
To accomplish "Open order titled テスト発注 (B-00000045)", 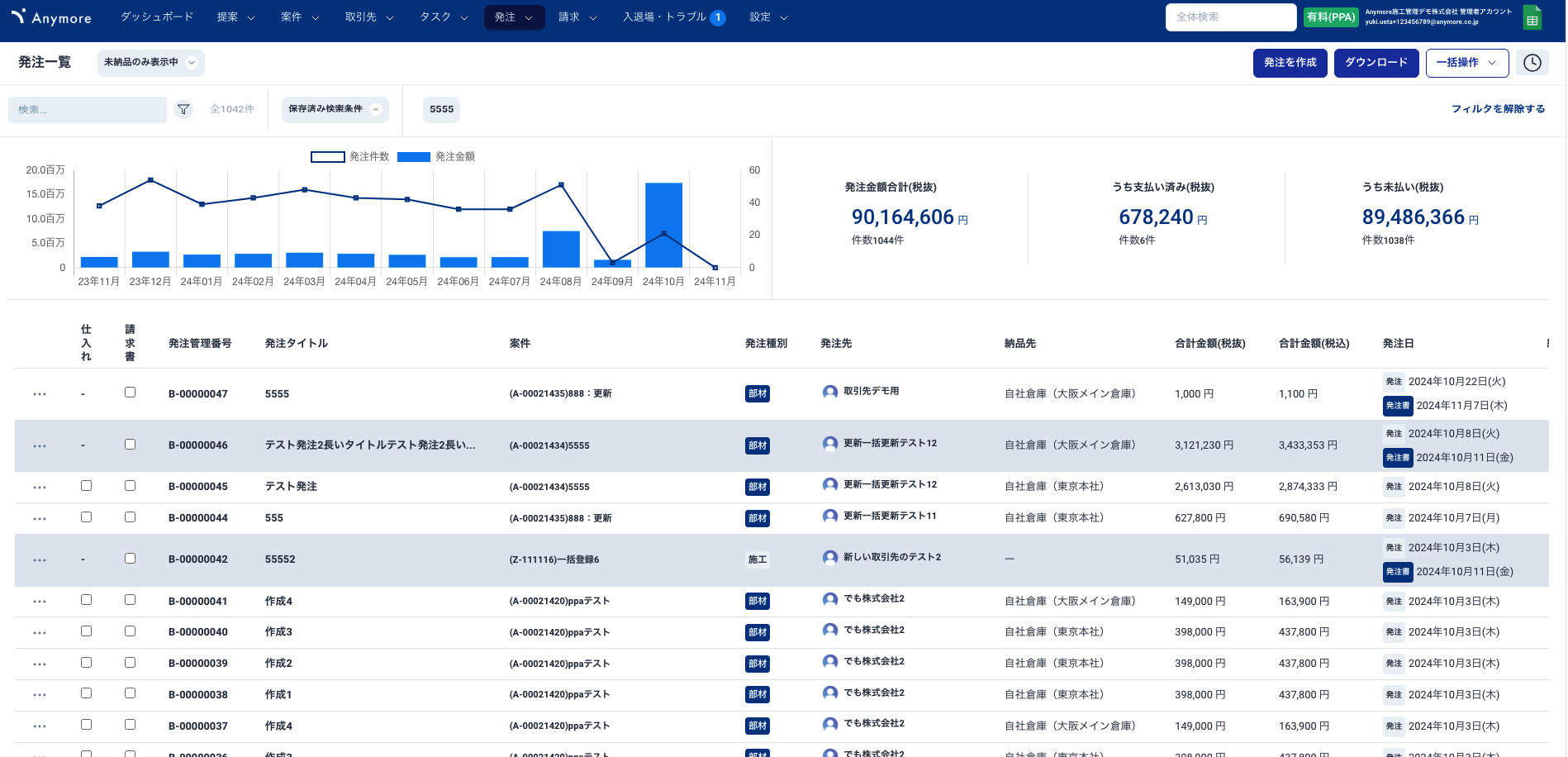I will tap(291, 487).
